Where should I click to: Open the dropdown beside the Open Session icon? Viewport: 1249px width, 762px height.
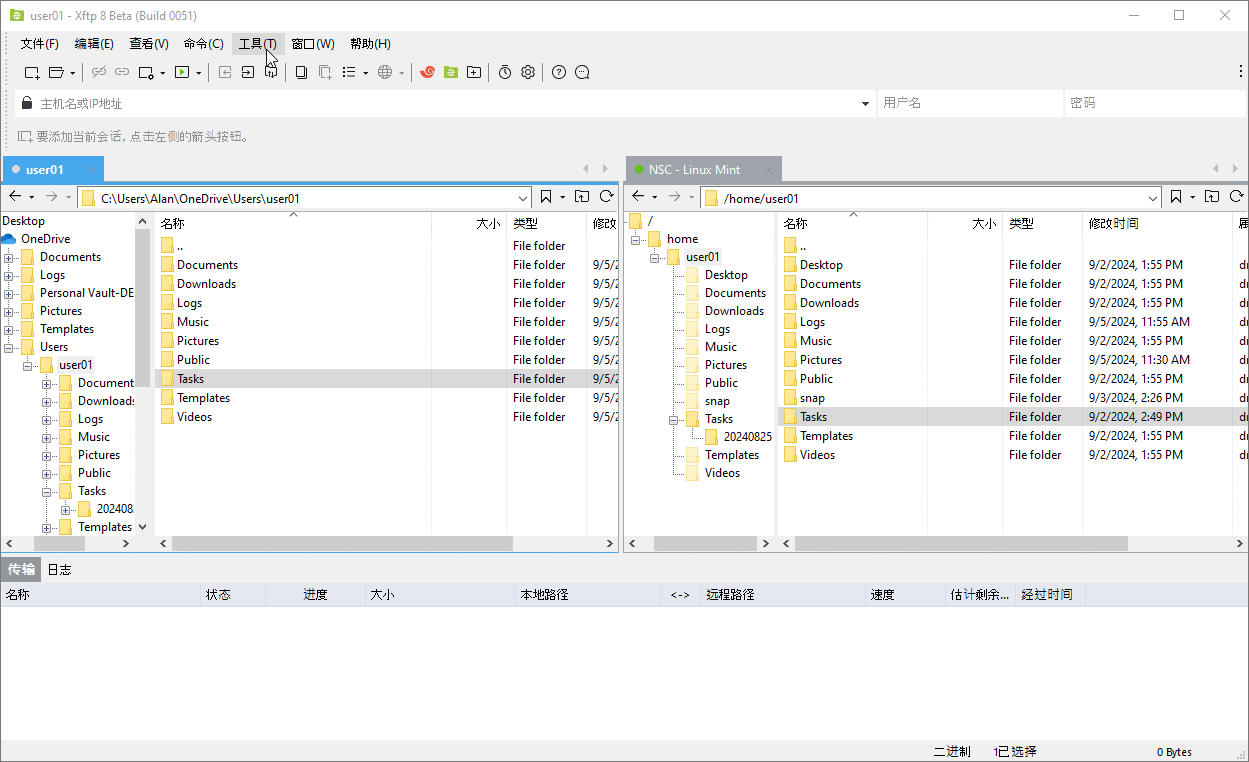pyautogui.click(x=72, y=73)
